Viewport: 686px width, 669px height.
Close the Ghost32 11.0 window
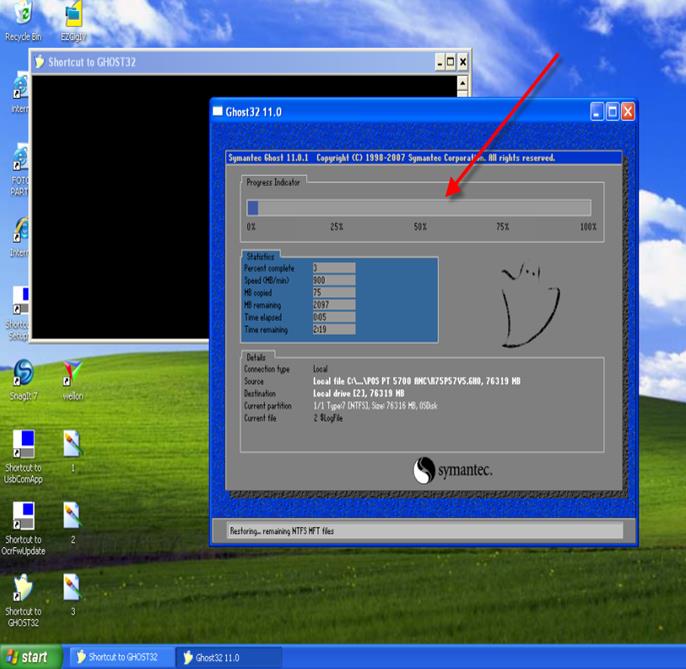[628, 112]
